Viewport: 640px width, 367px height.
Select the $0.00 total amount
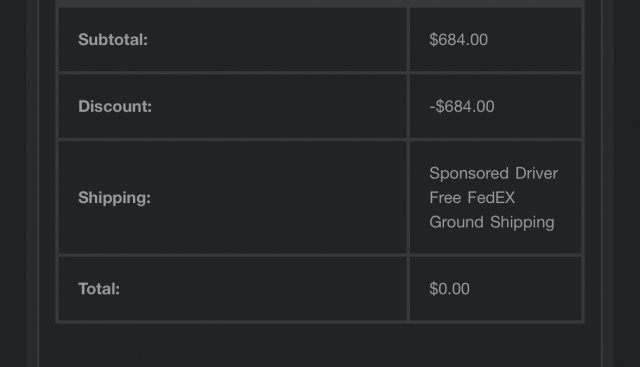tap(449, 289)
